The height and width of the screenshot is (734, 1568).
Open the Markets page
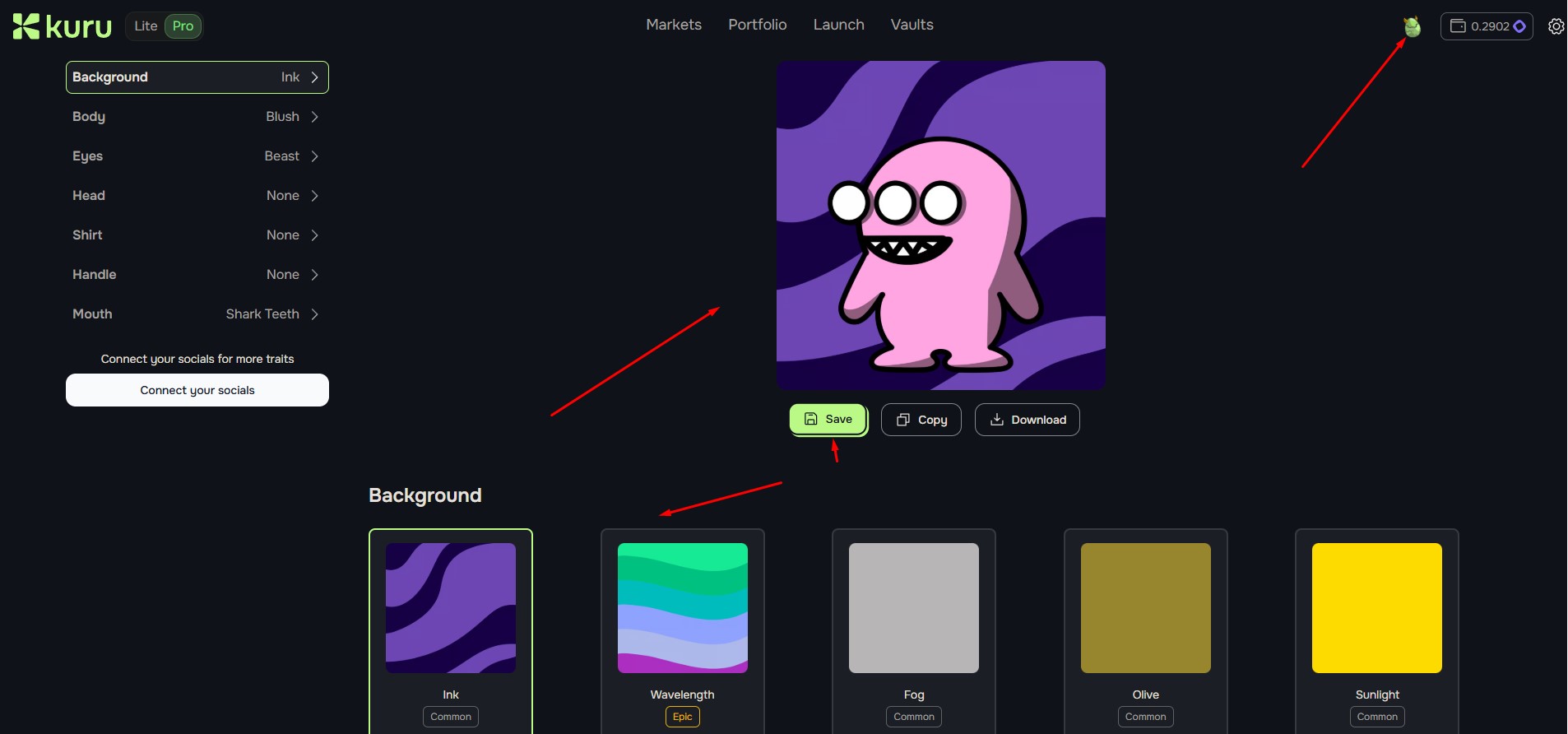click(x=673, y=25)
